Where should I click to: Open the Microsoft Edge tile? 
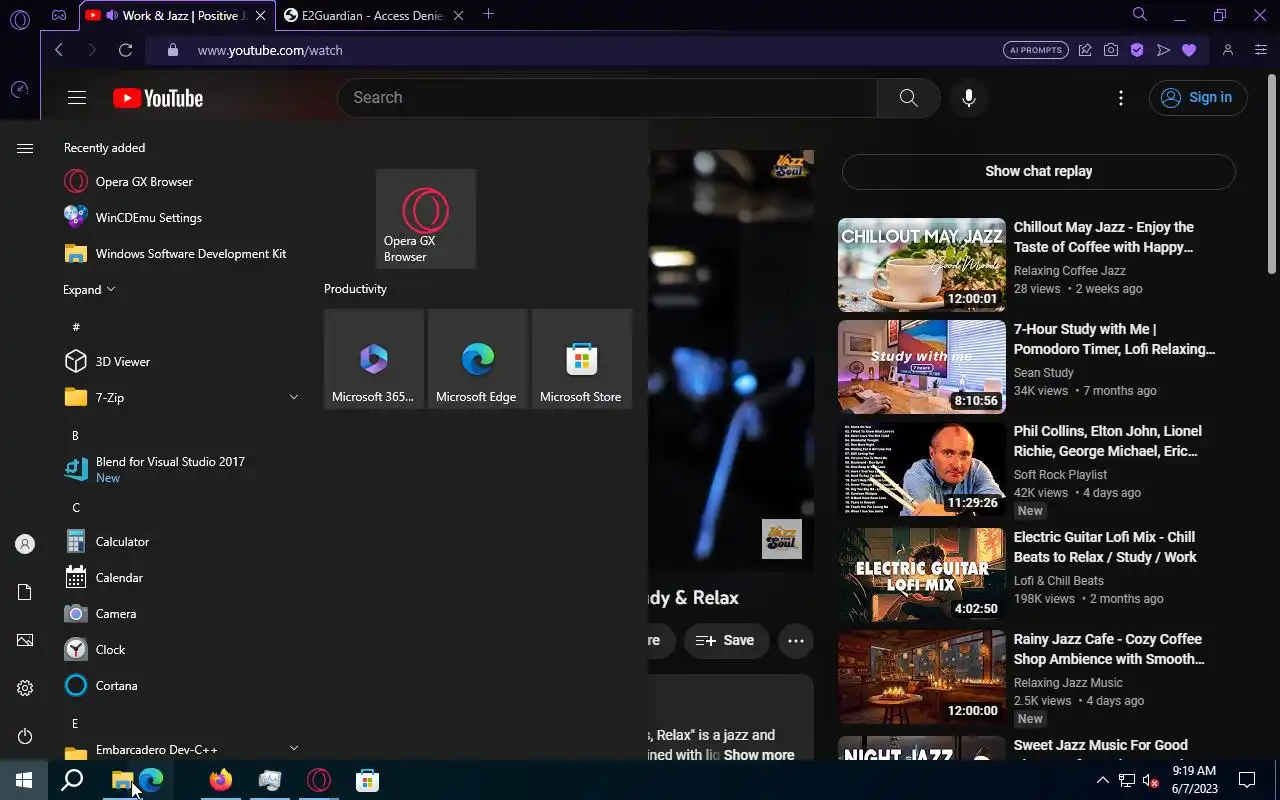pos(478,359)
